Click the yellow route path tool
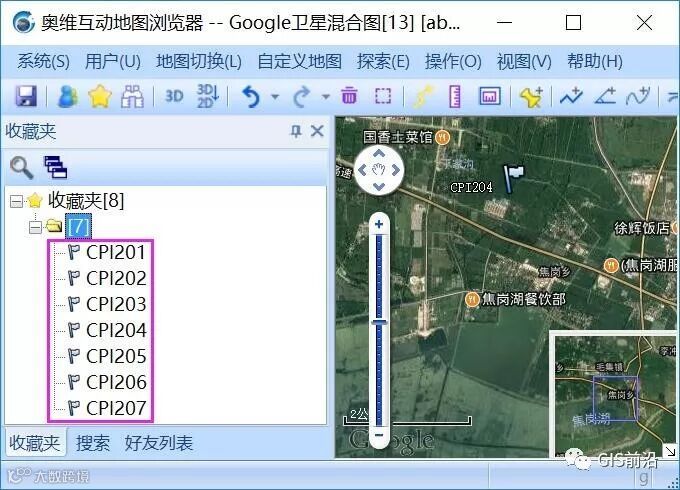Screen dimensions: 680x490 pos(423,96)
